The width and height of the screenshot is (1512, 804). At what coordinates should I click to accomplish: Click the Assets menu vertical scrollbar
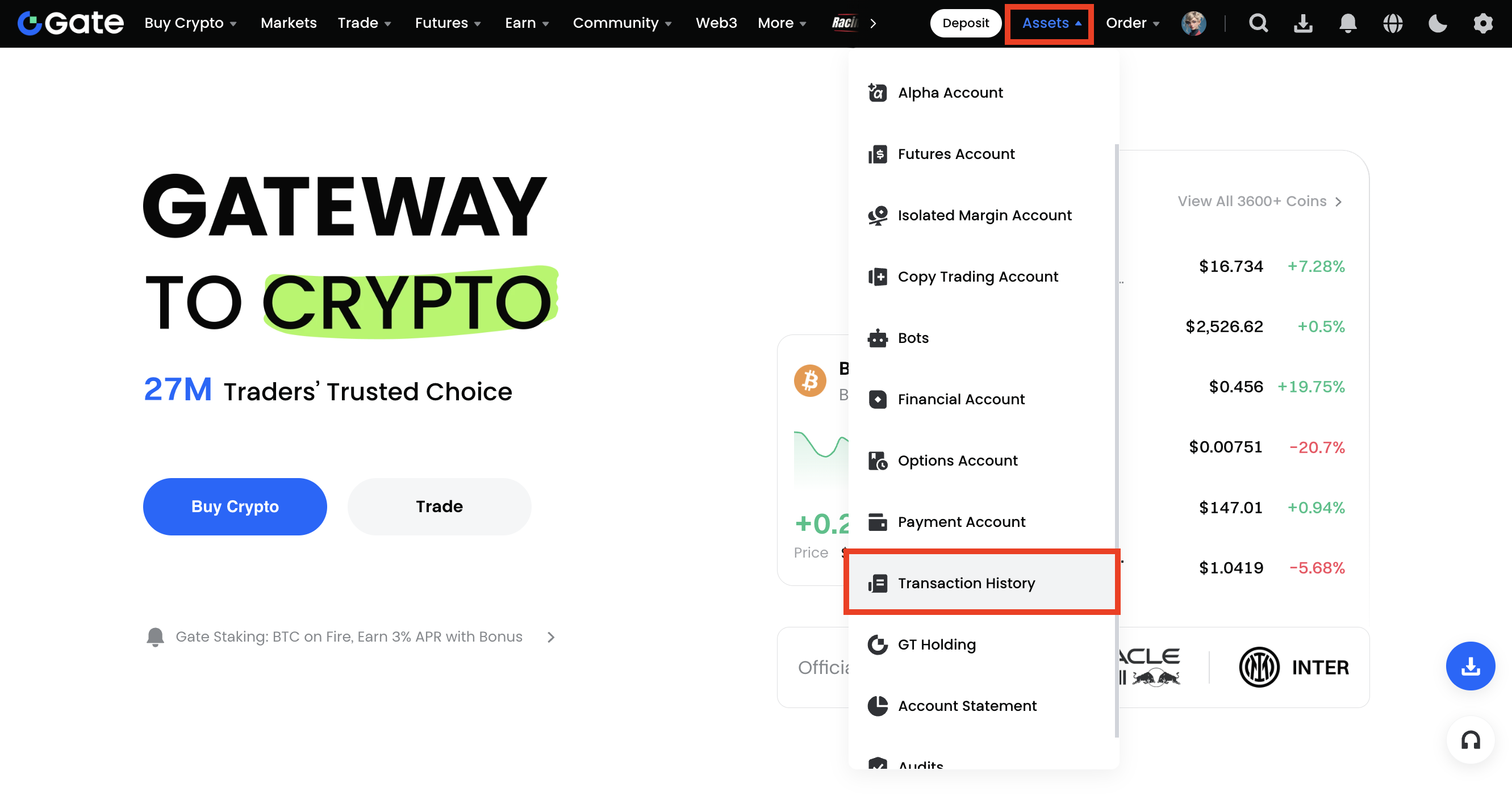point(1116,440)
